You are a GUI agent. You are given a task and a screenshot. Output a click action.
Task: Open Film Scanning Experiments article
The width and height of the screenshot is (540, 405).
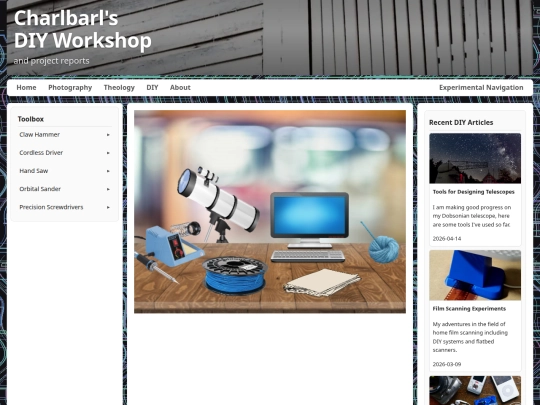coord(469,309)
